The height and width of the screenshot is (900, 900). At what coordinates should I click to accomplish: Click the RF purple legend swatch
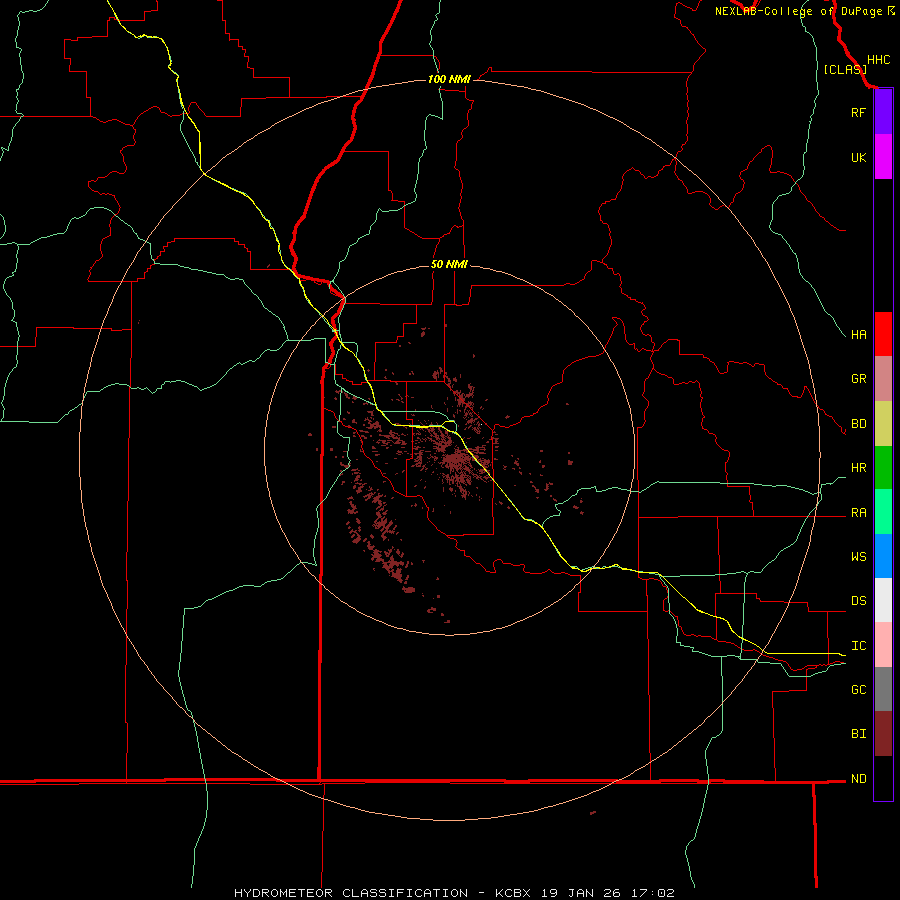coord(883,112)
